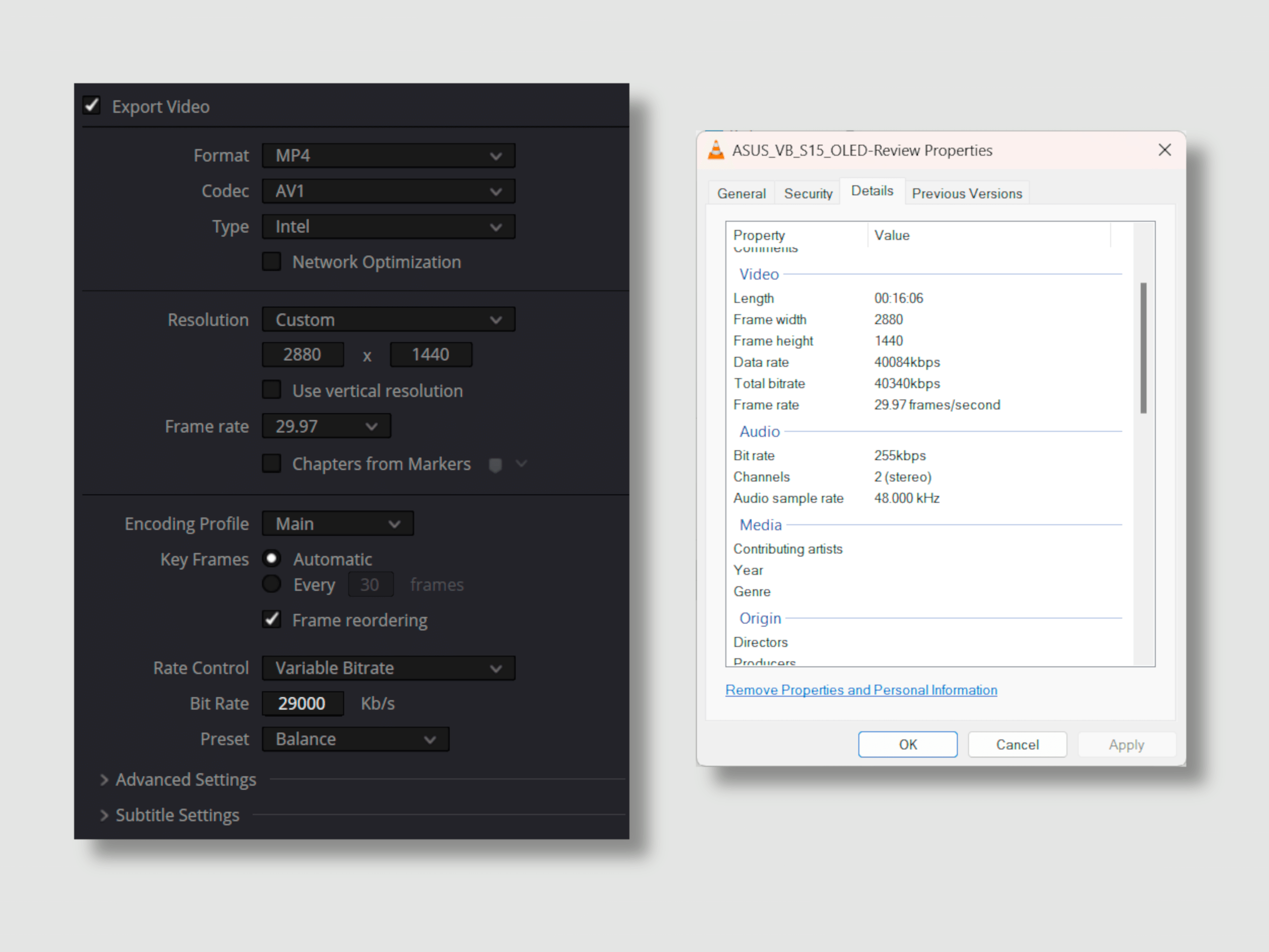Image resolution: width=1269 pixels, height=952 pixels.
Task: Open the Frame rate dropdown showing 29.97
Action: pyautogui.click(x=326, y=426)
